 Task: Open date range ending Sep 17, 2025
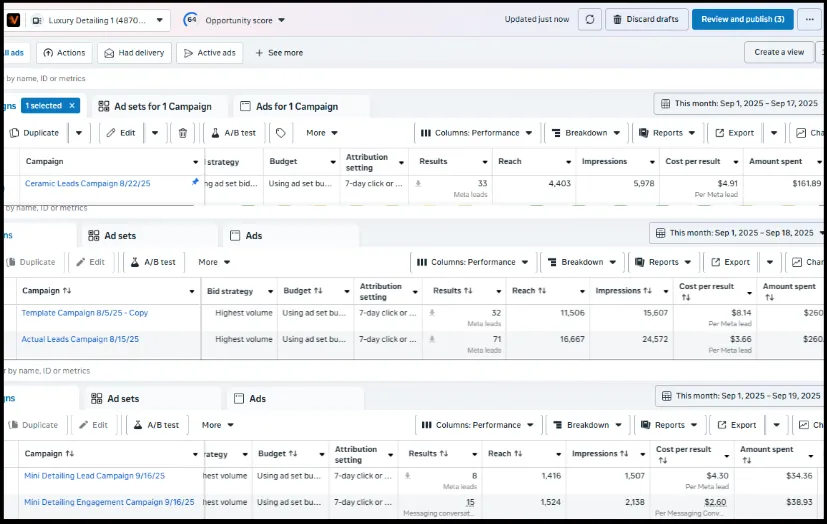pyautogui.click(x=738, y=104)
